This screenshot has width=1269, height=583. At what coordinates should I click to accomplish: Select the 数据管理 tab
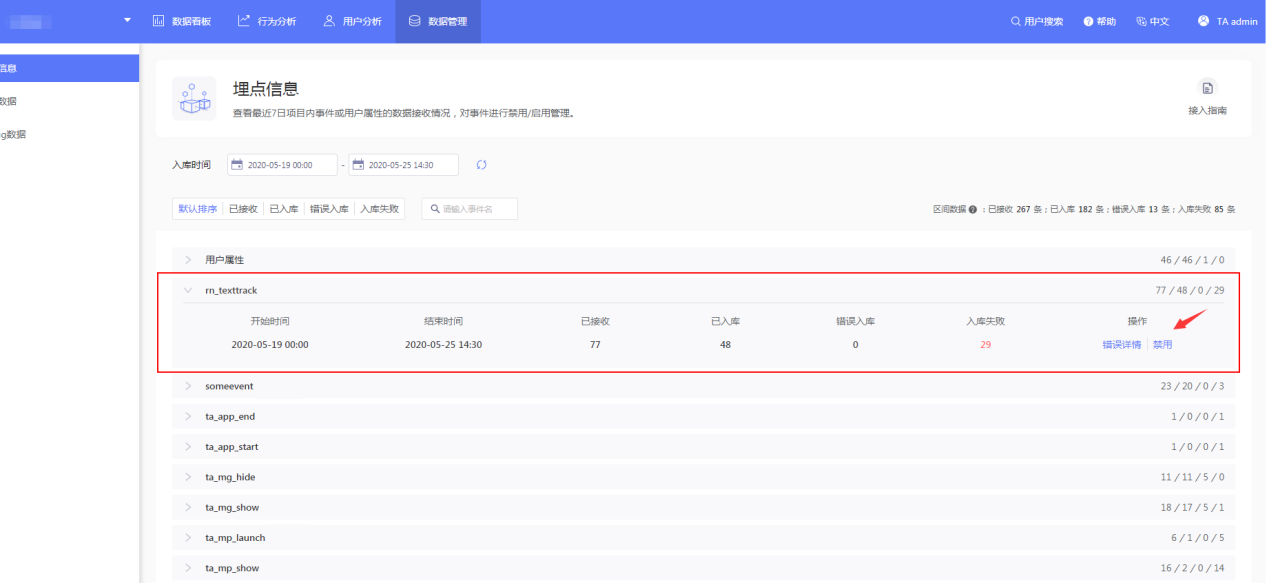click(438, 21)
